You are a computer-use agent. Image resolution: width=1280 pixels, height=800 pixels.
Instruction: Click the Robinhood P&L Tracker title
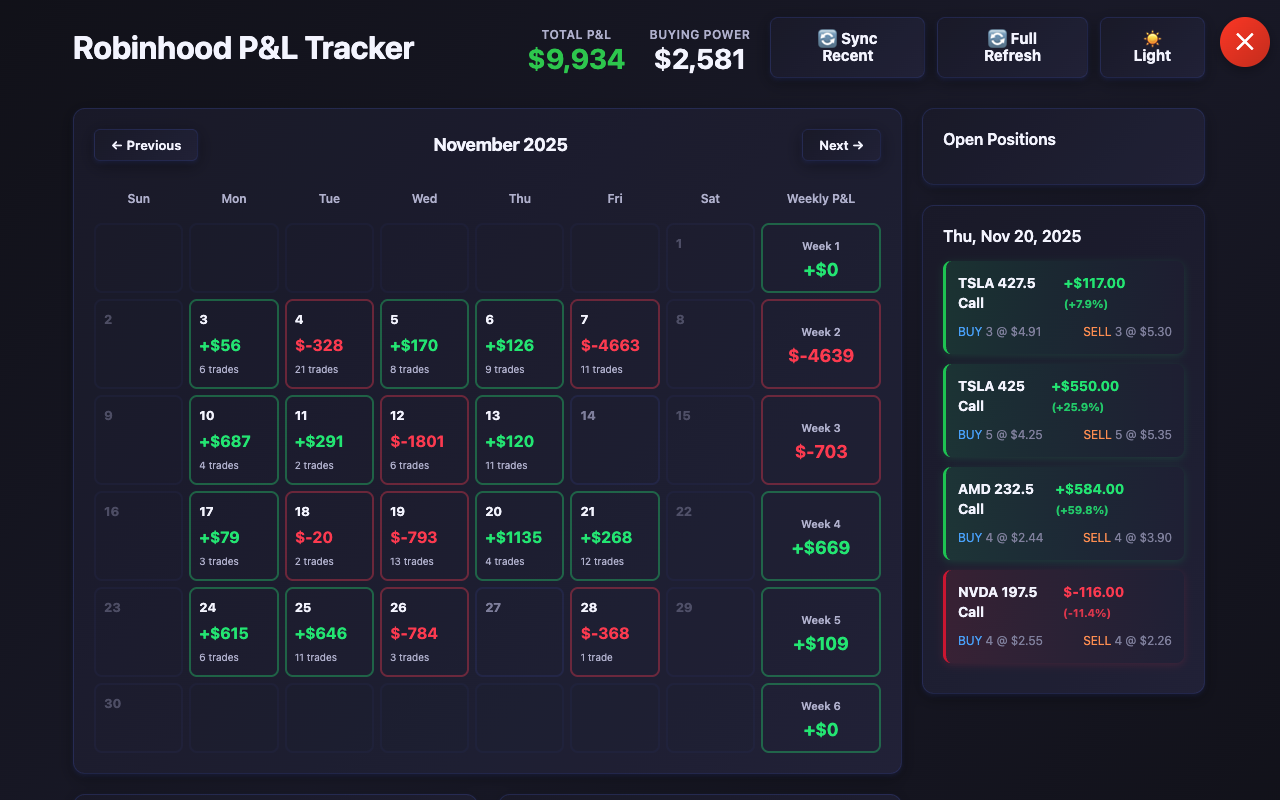point(243,47)
